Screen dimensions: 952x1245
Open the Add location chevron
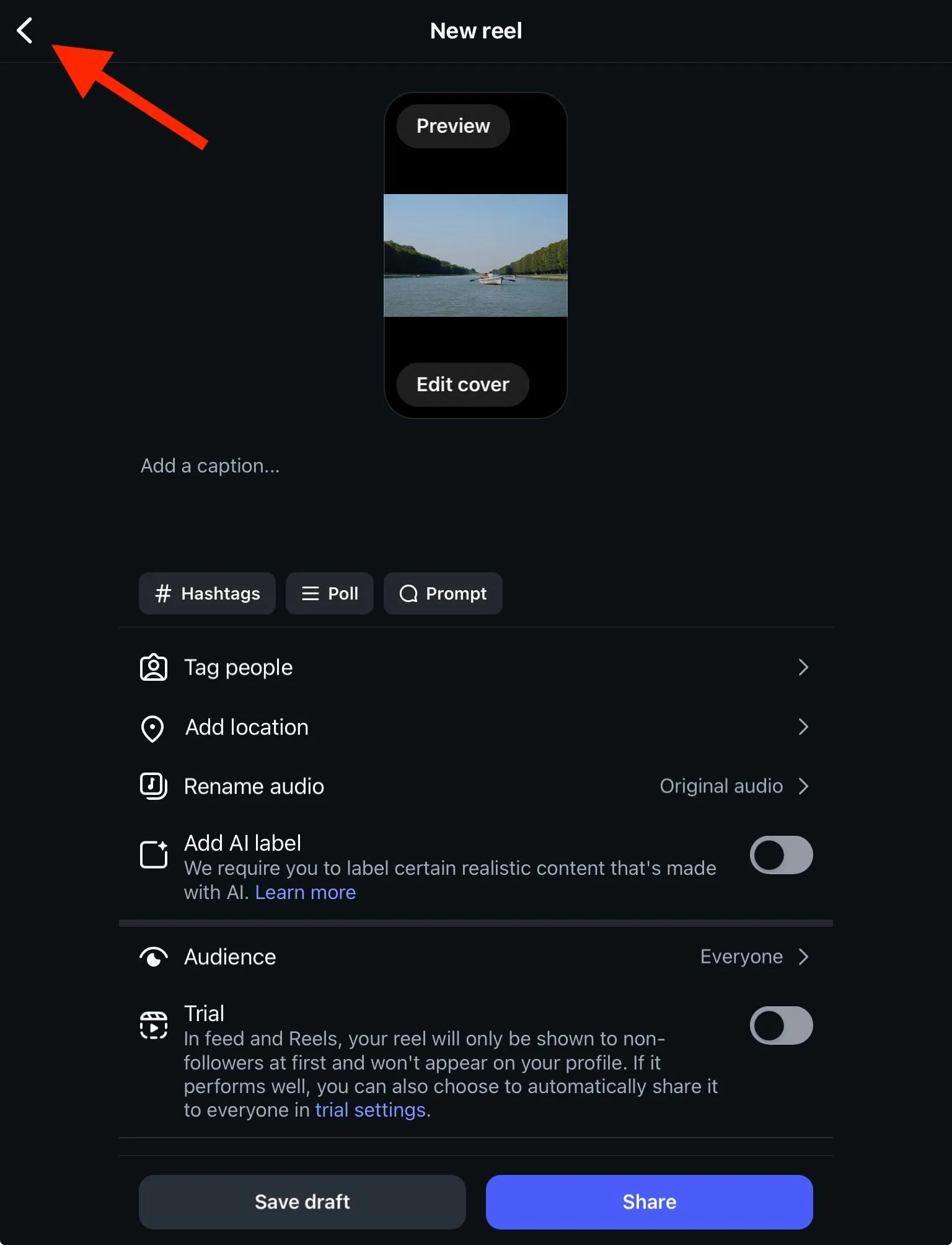click(803, 727)
